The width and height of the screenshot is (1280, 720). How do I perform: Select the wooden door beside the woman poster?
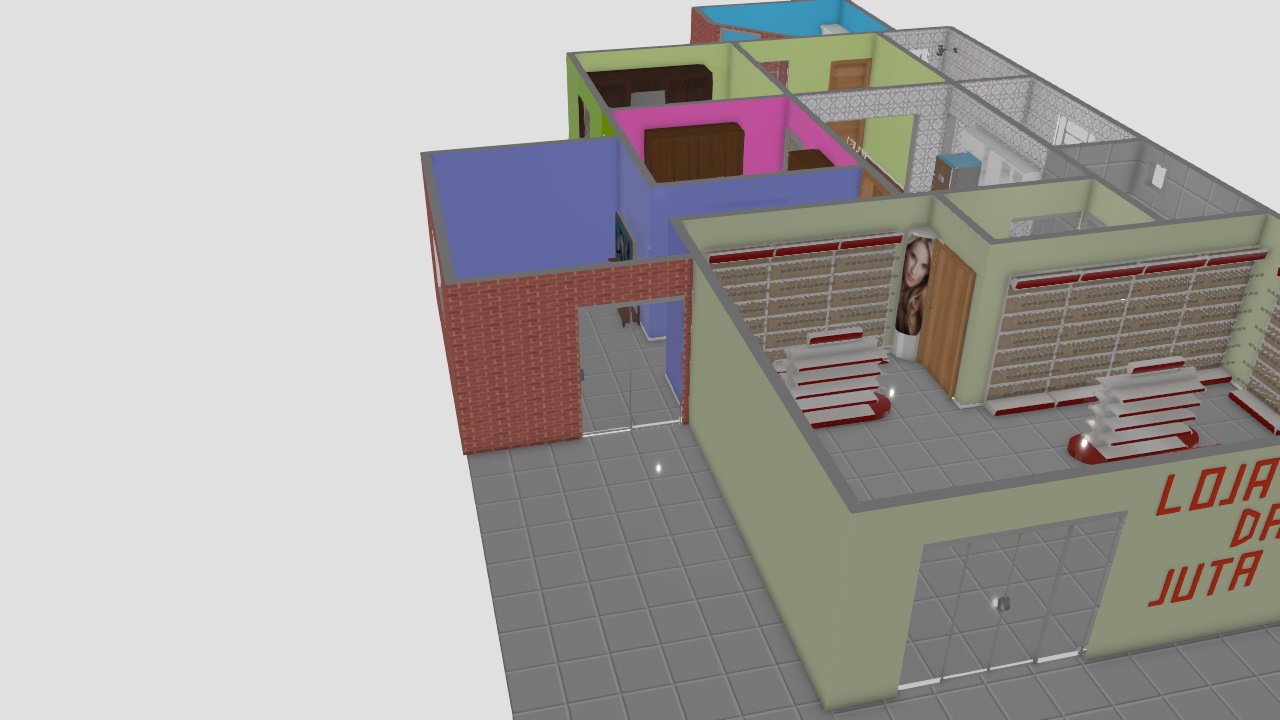(947, 317)
